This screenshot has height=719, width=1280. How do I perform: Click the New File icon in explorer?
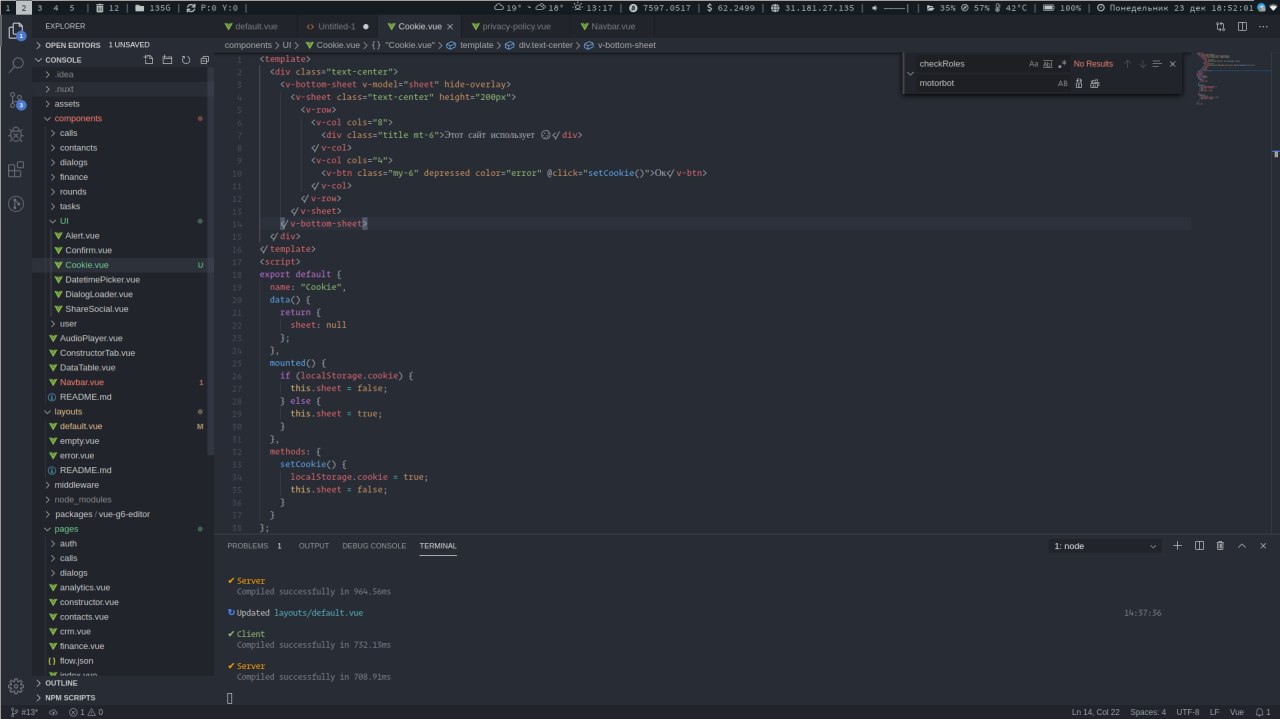[149, 60]
